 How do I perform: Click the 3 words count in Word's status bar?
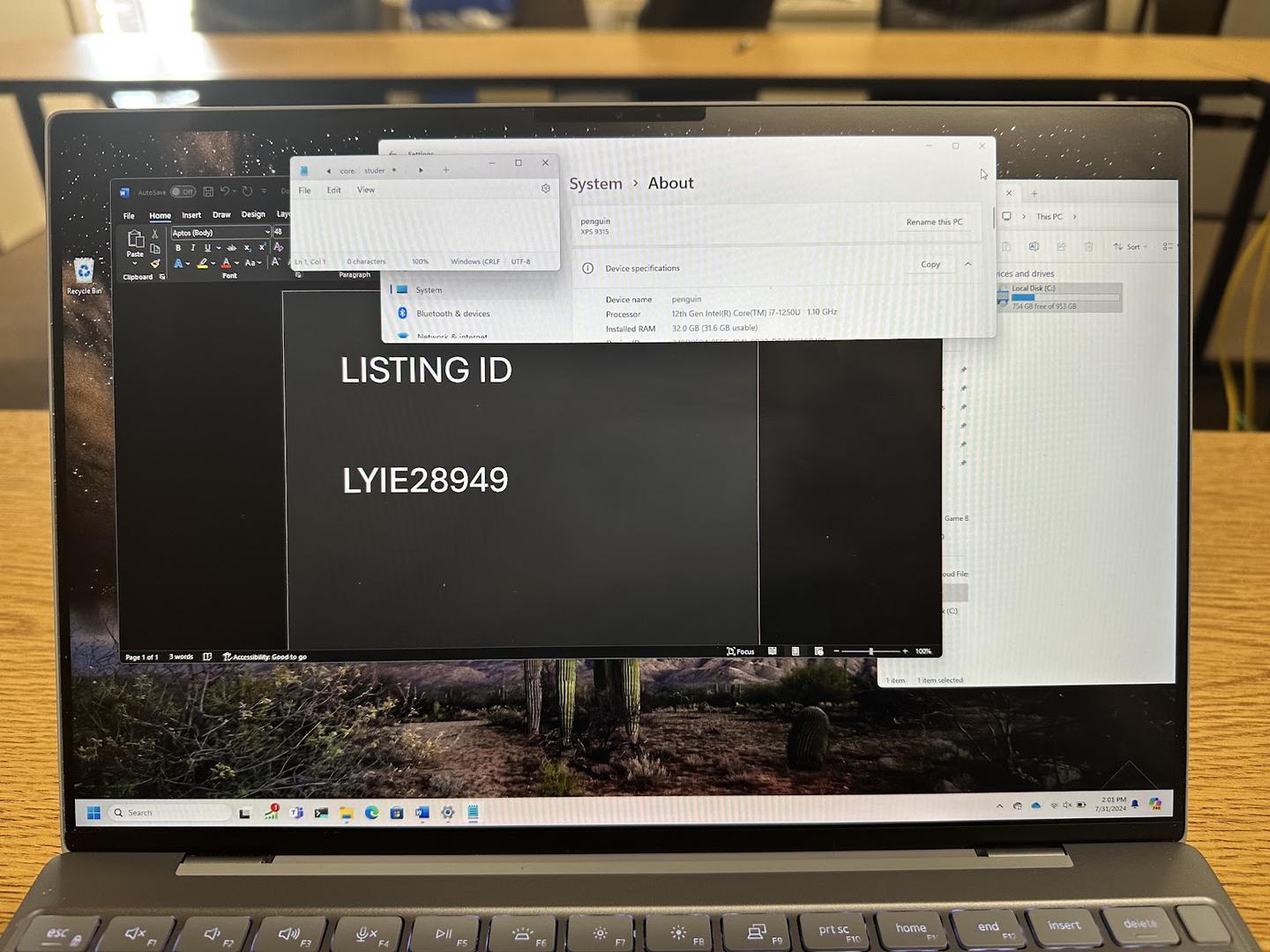click(181, 657)
